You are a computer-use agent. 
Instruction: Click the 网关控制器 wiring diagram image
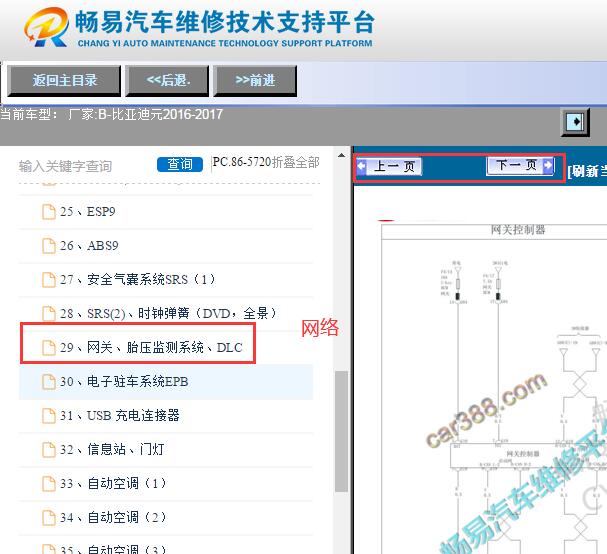[494, 388]
